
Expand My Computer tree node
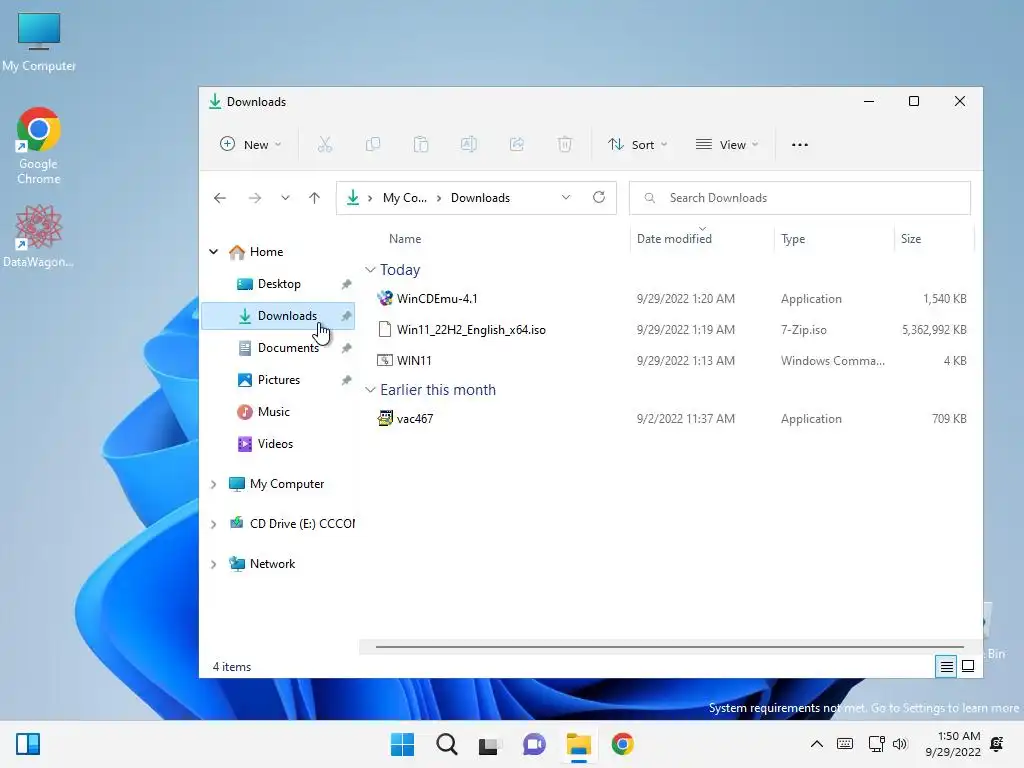pyautogui.click(x=214, y=484)
